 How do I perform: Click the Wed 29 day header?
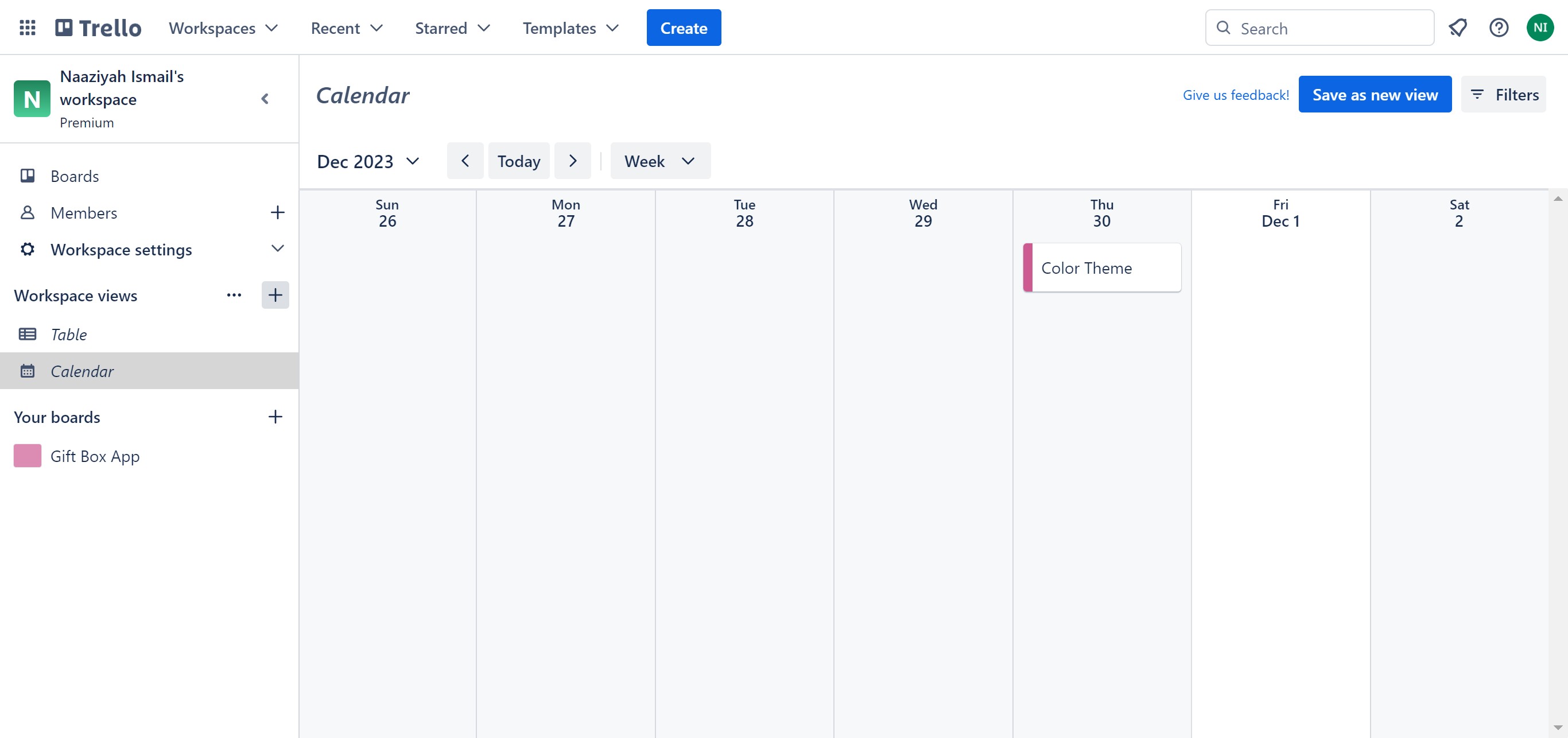(x=923, y=213)
